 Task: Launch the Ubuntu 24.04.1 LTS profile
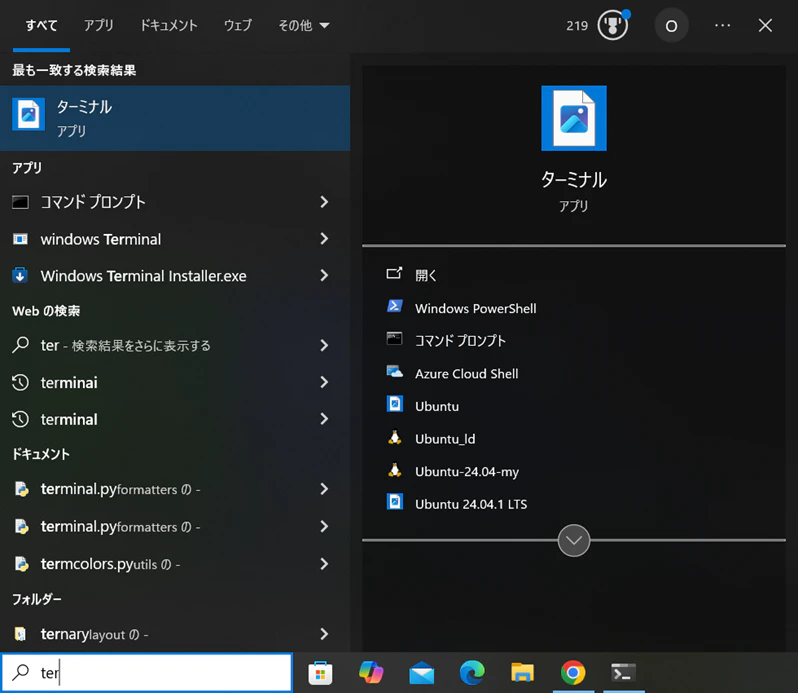point(471,504)
